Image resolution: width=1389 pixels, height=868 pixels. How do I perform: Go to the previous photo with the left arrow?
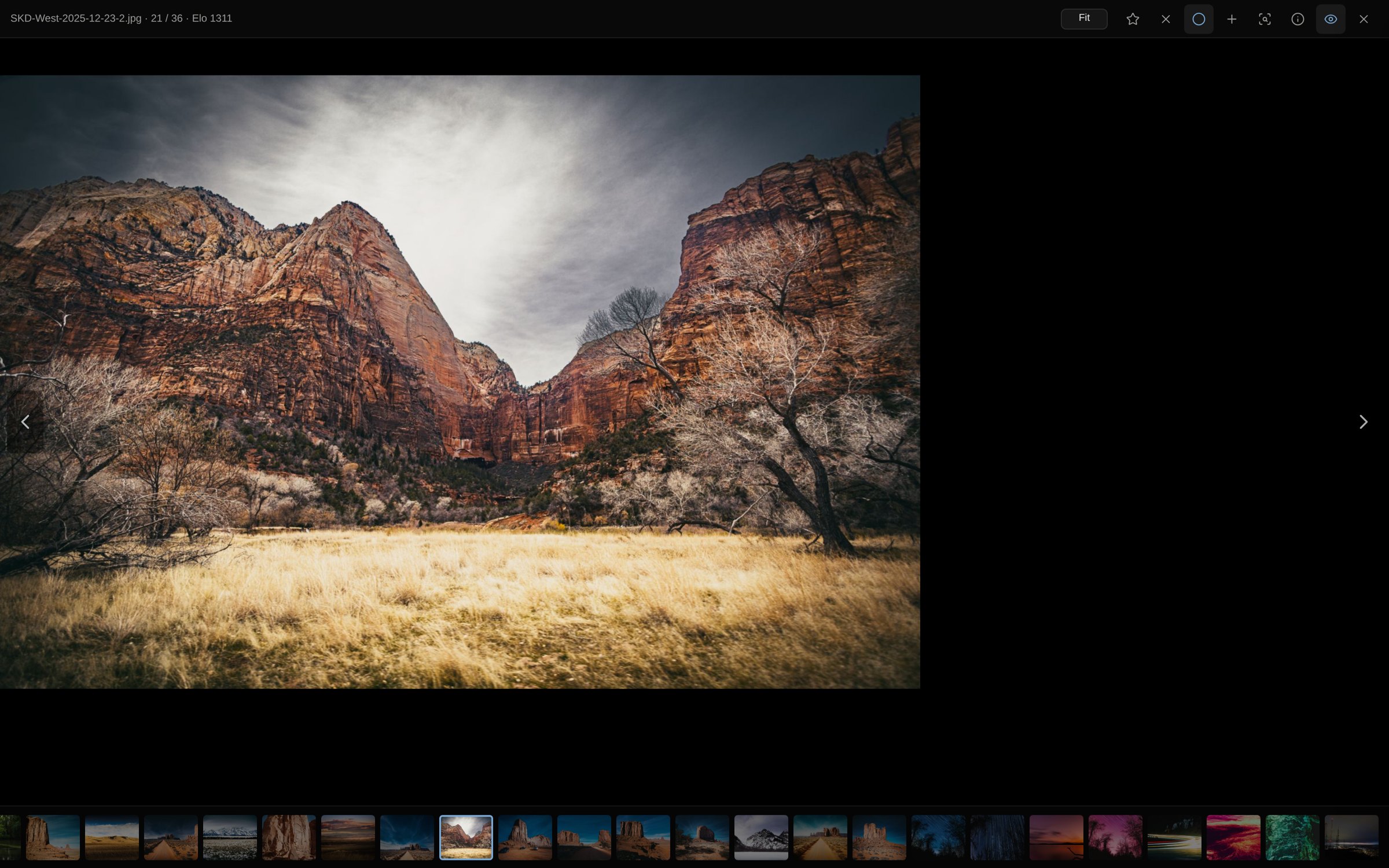pos(25,422)
